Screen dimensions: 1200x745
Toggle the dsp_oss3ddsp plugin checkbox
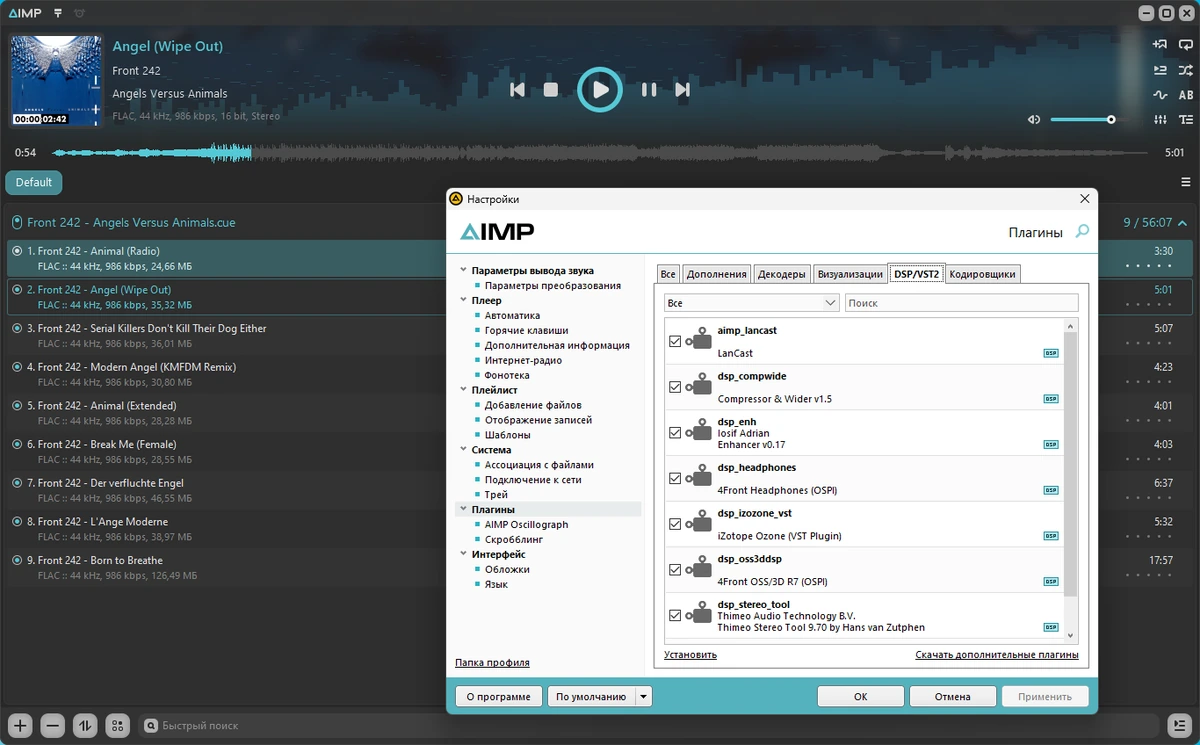tap(675, 570)
